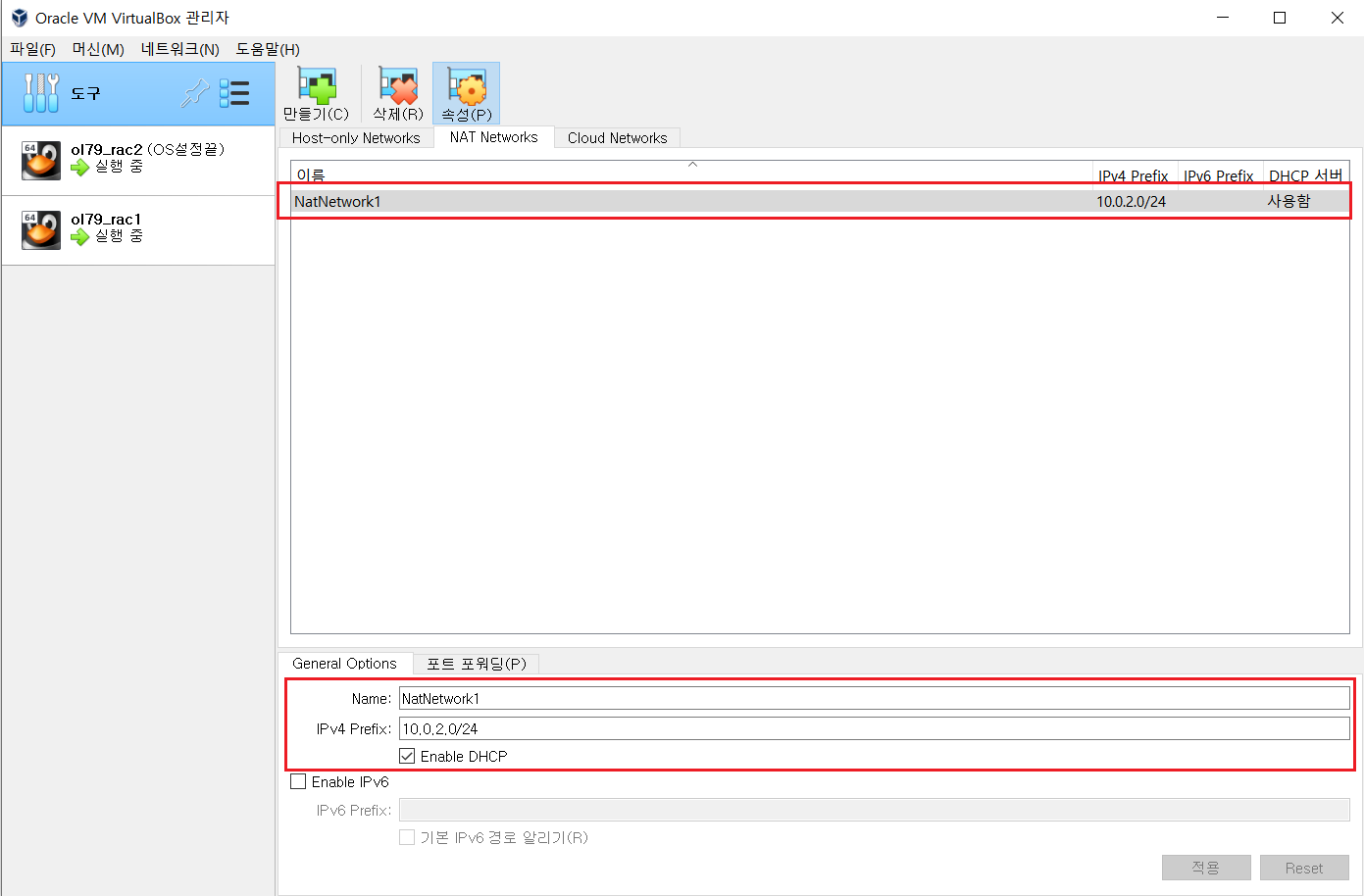This screenshot has width=1364, height=896.
Task: Click the DHCP server column header
Action: (1306, 175)
